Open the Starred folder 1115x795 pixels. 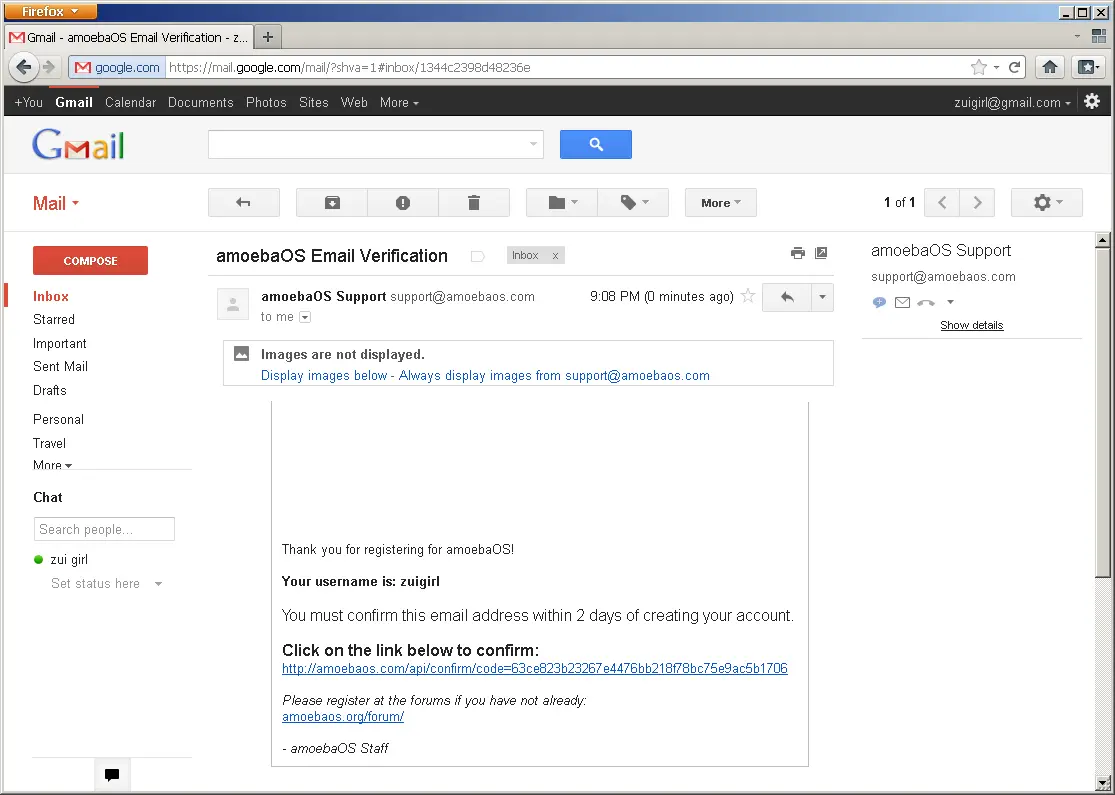[54, 320]
